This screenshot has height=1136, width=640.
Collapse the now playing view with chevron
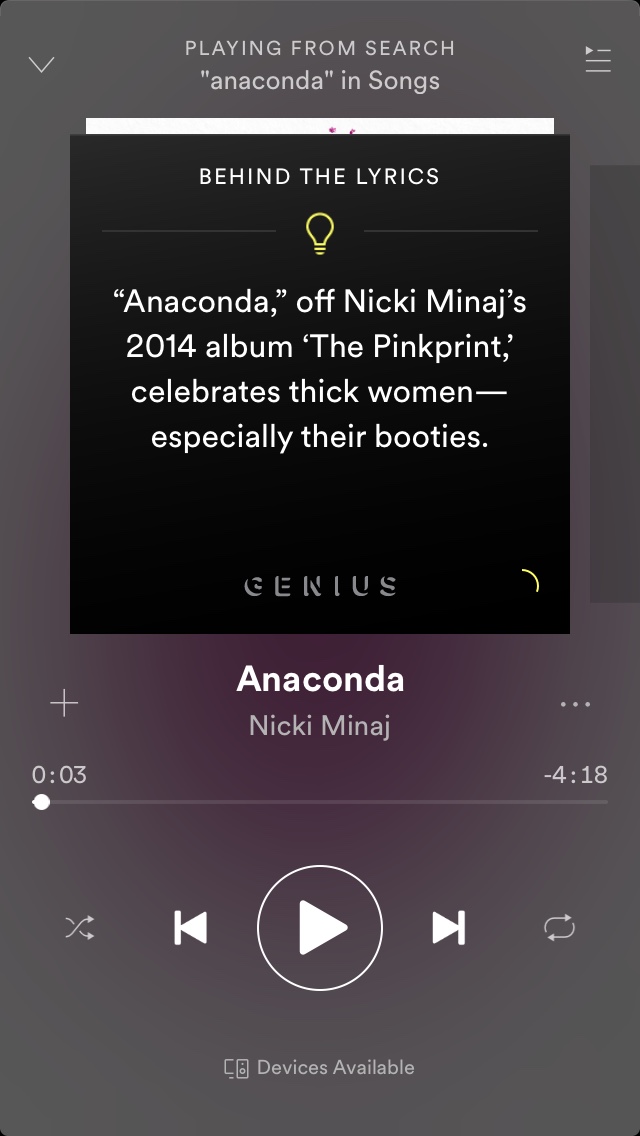tap(41, 64)
